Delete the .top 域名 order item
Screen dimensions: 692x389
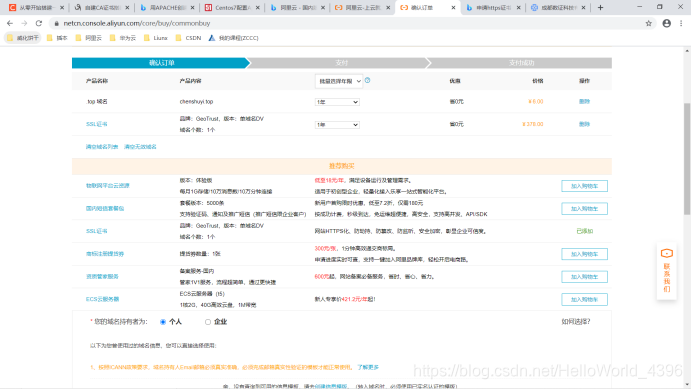pyautogui.click(x=584, y=102)
